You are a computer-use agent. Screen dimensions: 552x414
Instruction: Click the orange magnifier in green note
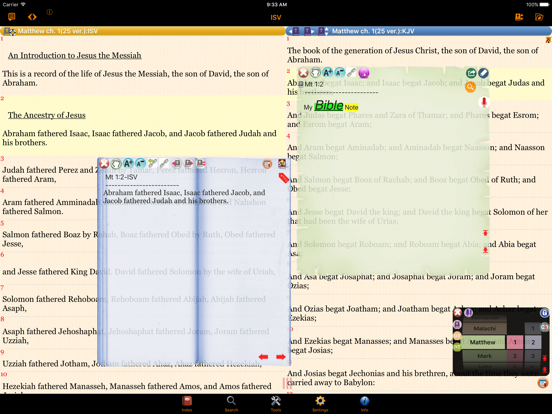[x=470, y=87]
